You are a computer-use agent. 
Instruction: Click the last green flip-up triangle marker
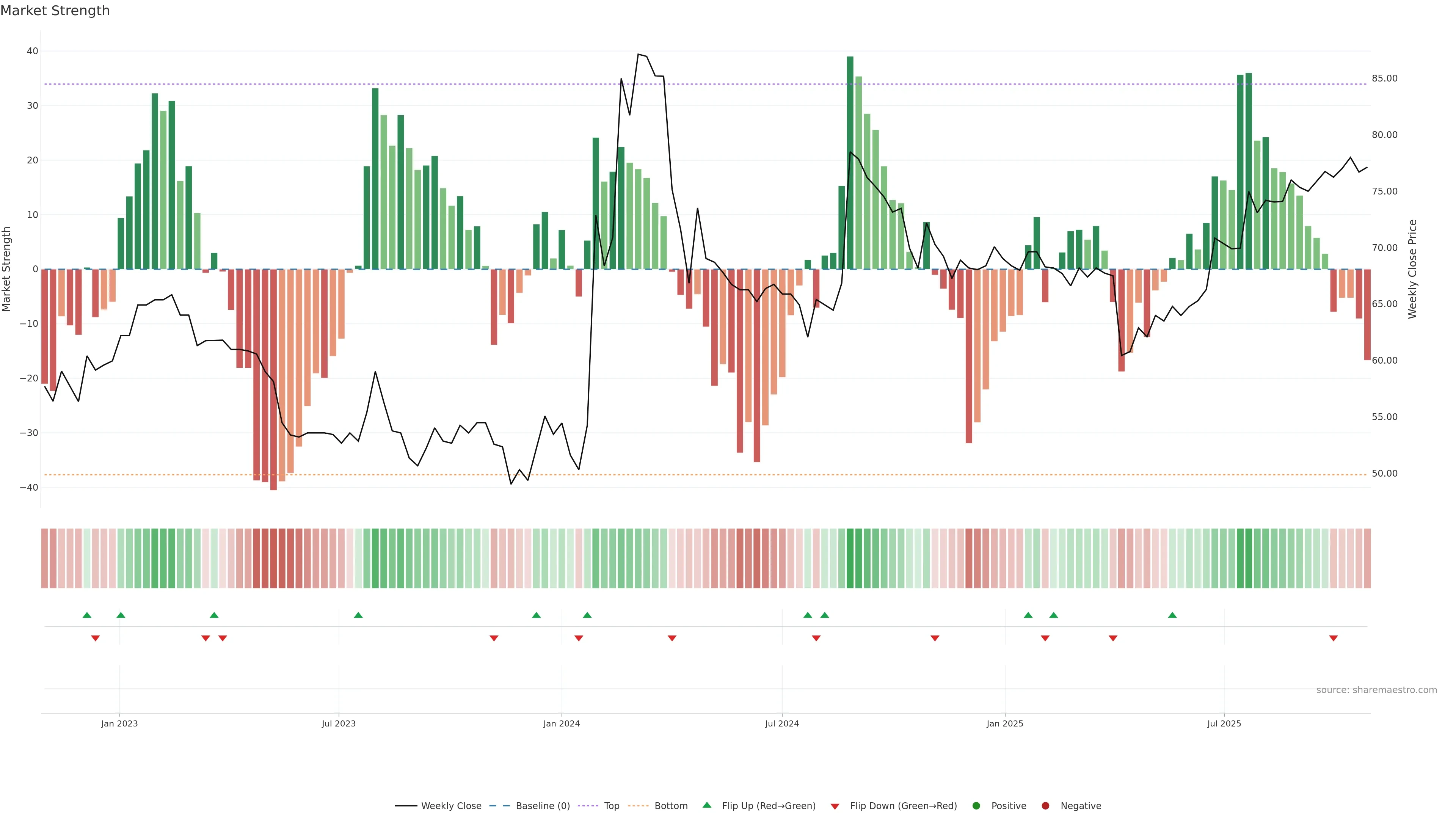pyautogui.click(x=1172, y=615)
